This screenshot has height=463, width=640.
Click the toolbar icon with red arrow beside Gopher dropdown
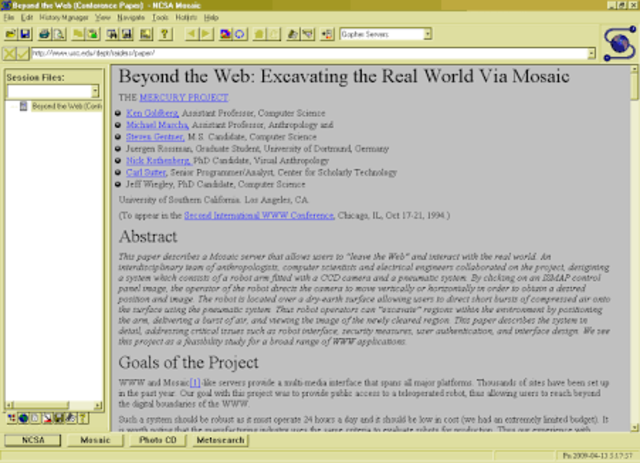(327, 34)
